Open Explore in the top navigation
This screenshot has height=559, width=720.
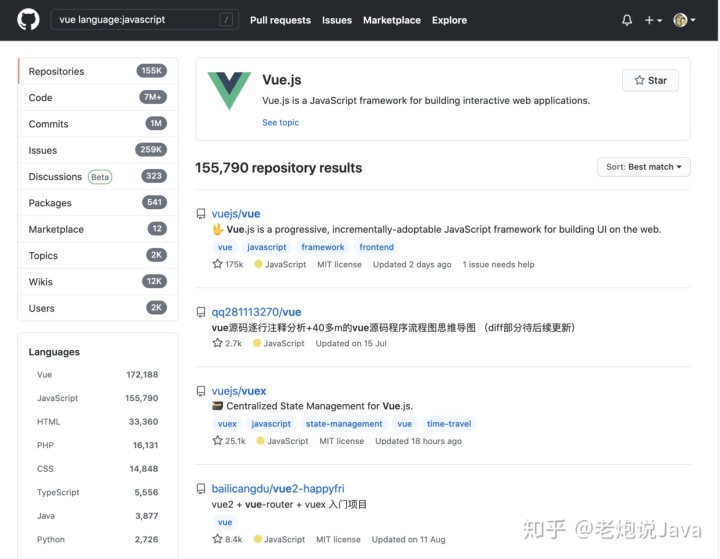(449, 20)
